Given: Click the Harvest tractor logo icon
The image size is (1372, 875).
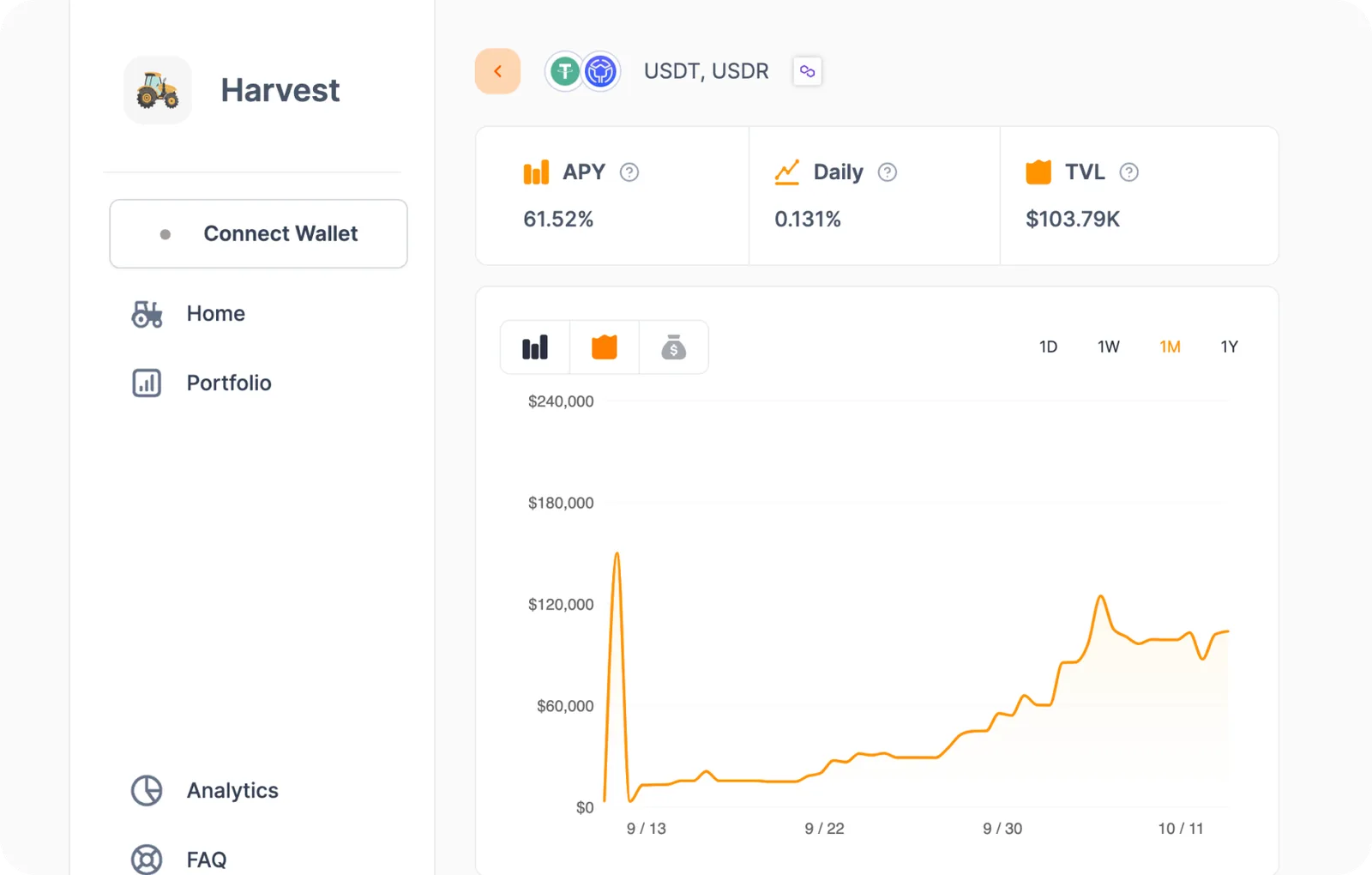Looking at the screenshot, I should 158,90.
